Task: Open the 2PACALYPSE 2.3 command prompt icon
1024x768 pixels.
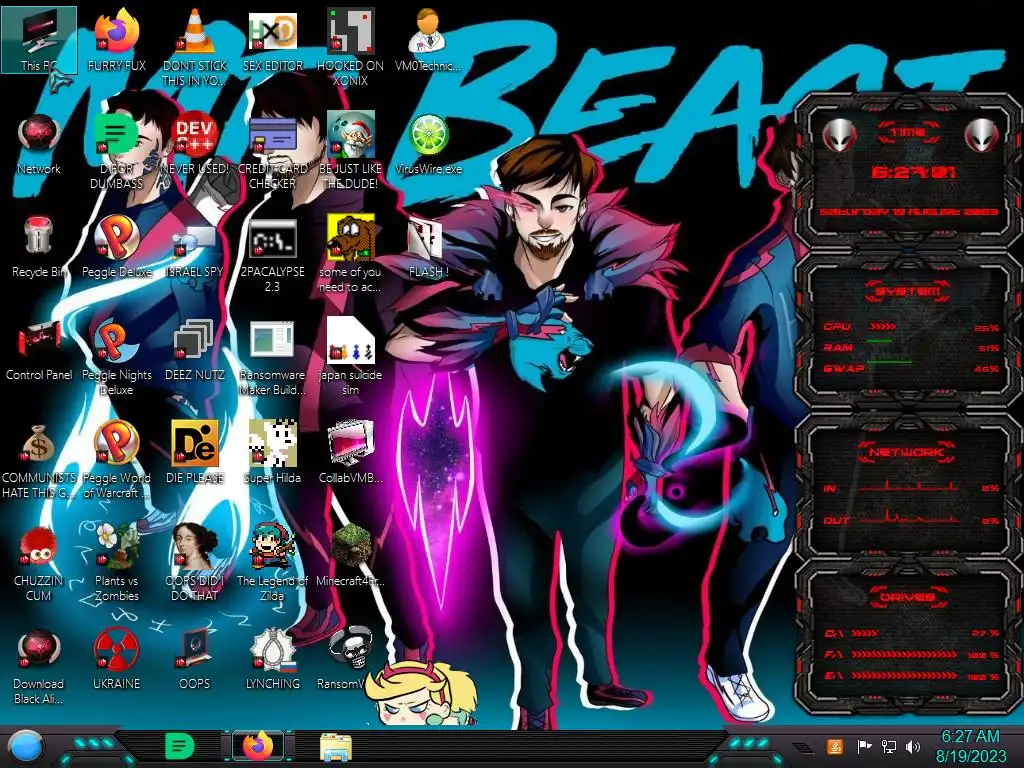Action: tap(273, 253)
